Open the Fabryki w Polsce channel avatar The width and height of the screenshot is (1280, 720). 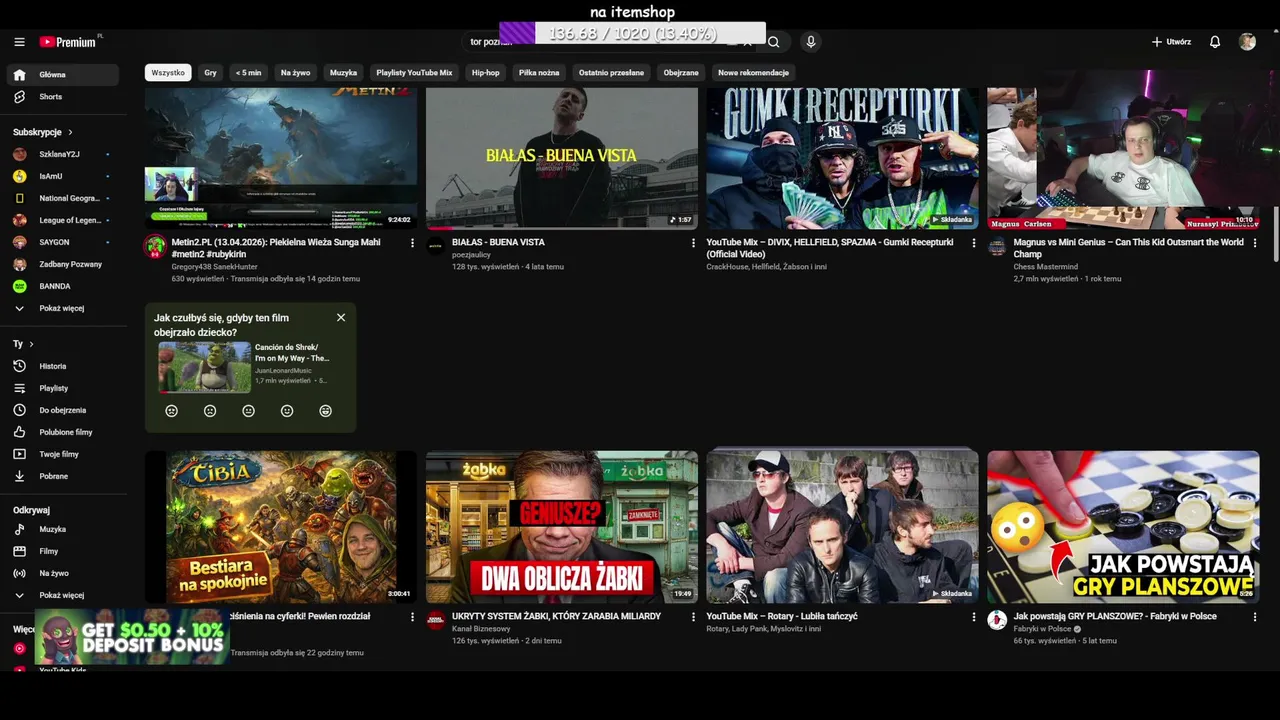point(997,620)
